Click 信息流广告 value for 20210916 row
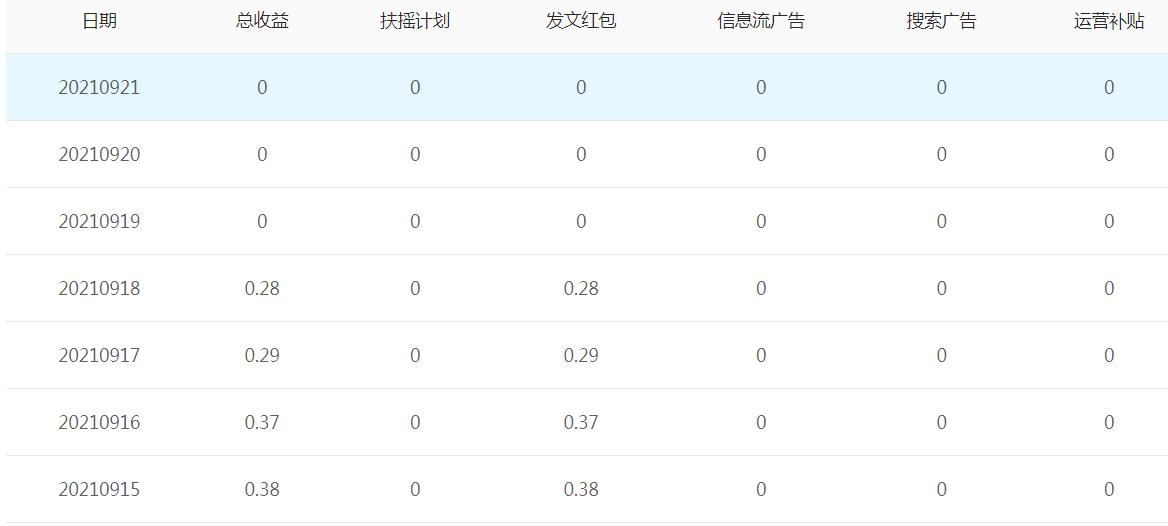 point(761,423)
